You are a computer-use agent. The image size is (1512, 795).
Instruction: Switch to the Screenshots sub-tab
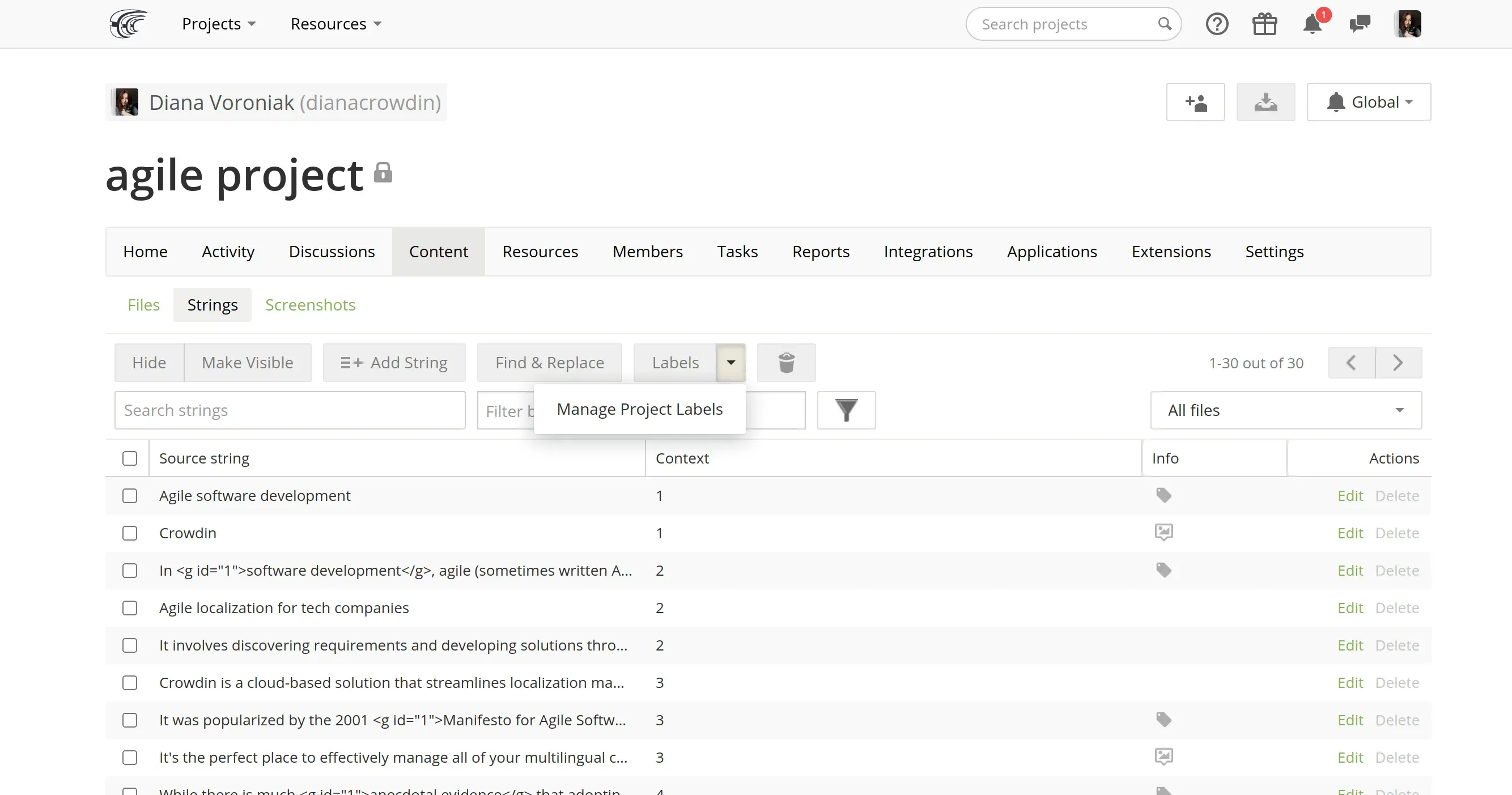point(310,305)
